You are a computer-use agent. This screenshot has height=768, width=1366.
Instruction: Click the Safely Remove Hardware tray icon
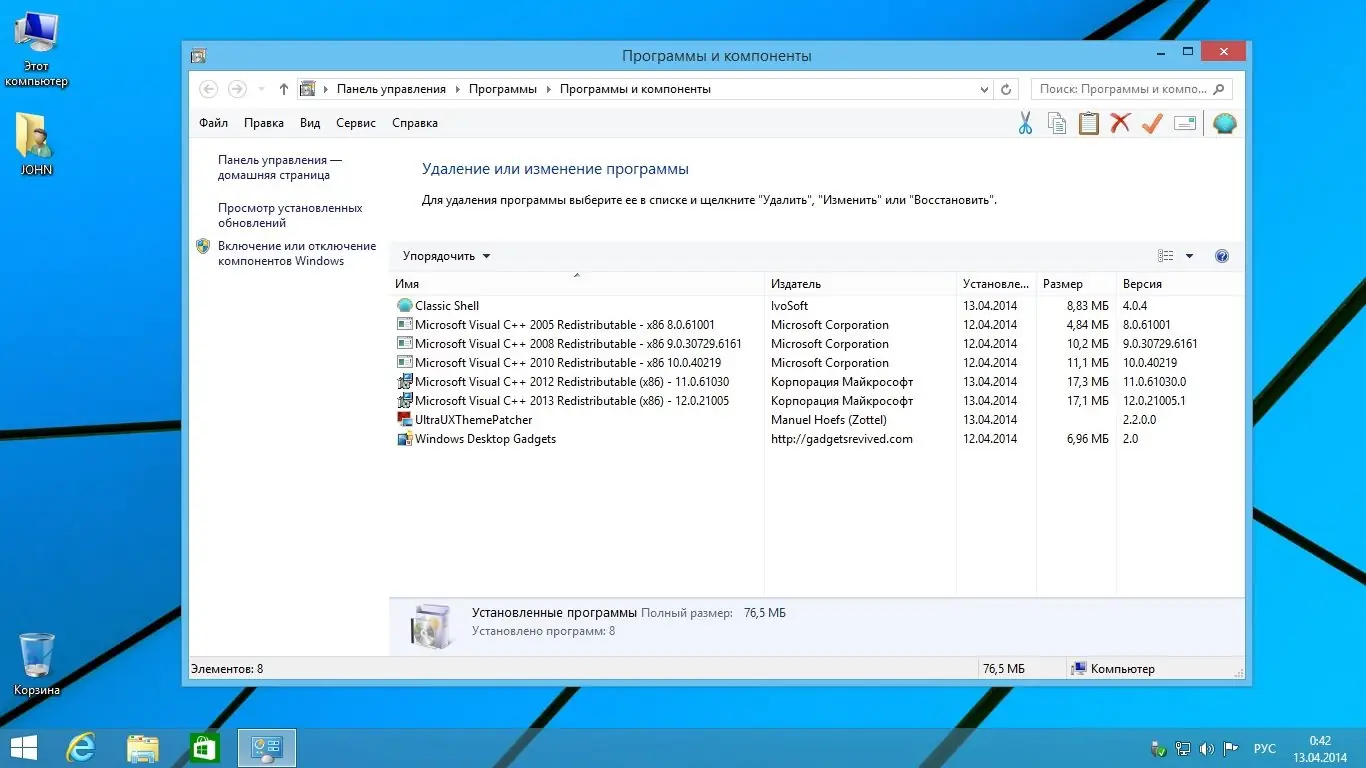pyautogui.click(x=1159, y=748)
